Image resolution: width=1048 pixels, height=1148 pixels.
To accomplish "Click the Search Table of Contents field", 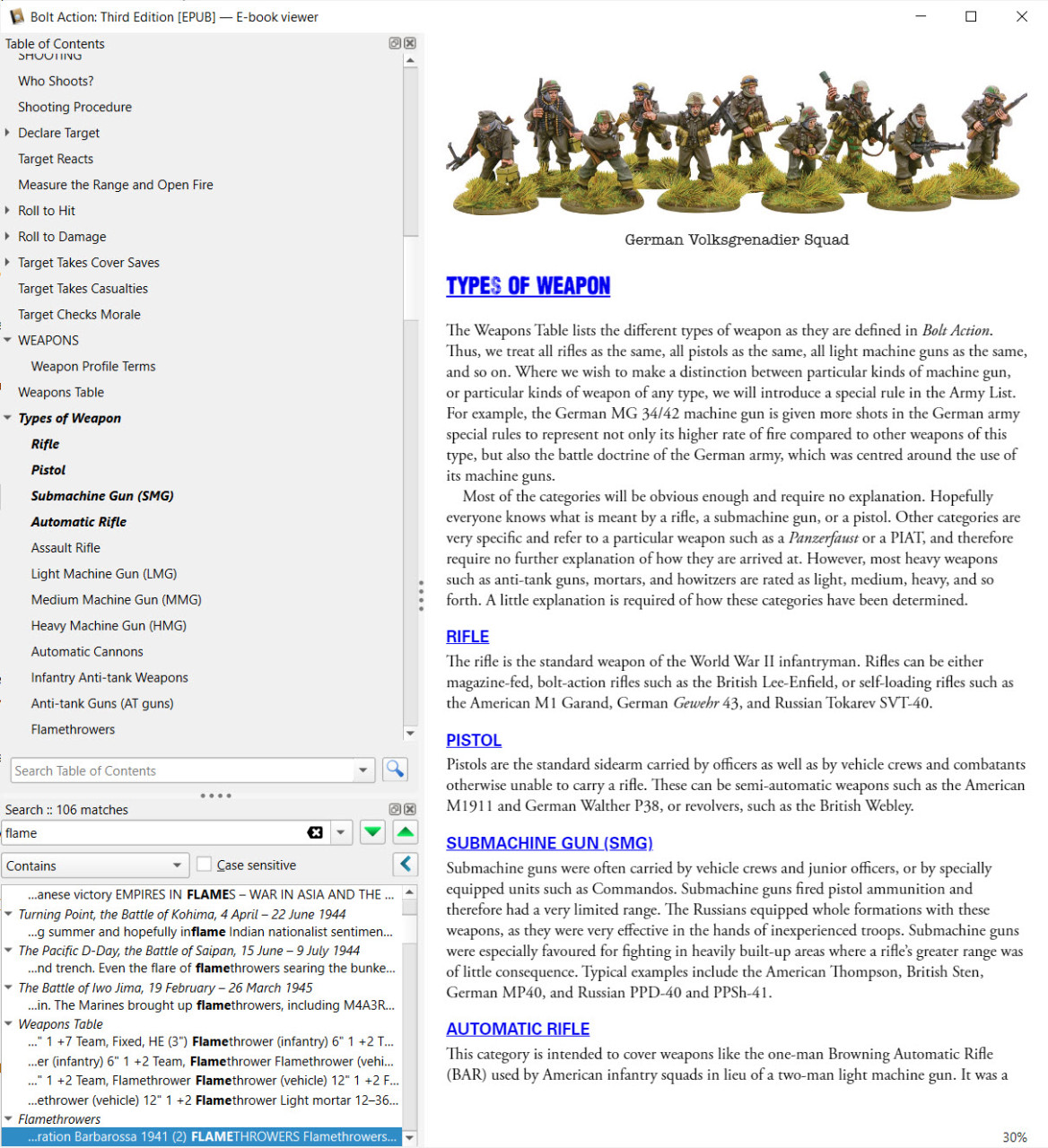I will [182, 770].
